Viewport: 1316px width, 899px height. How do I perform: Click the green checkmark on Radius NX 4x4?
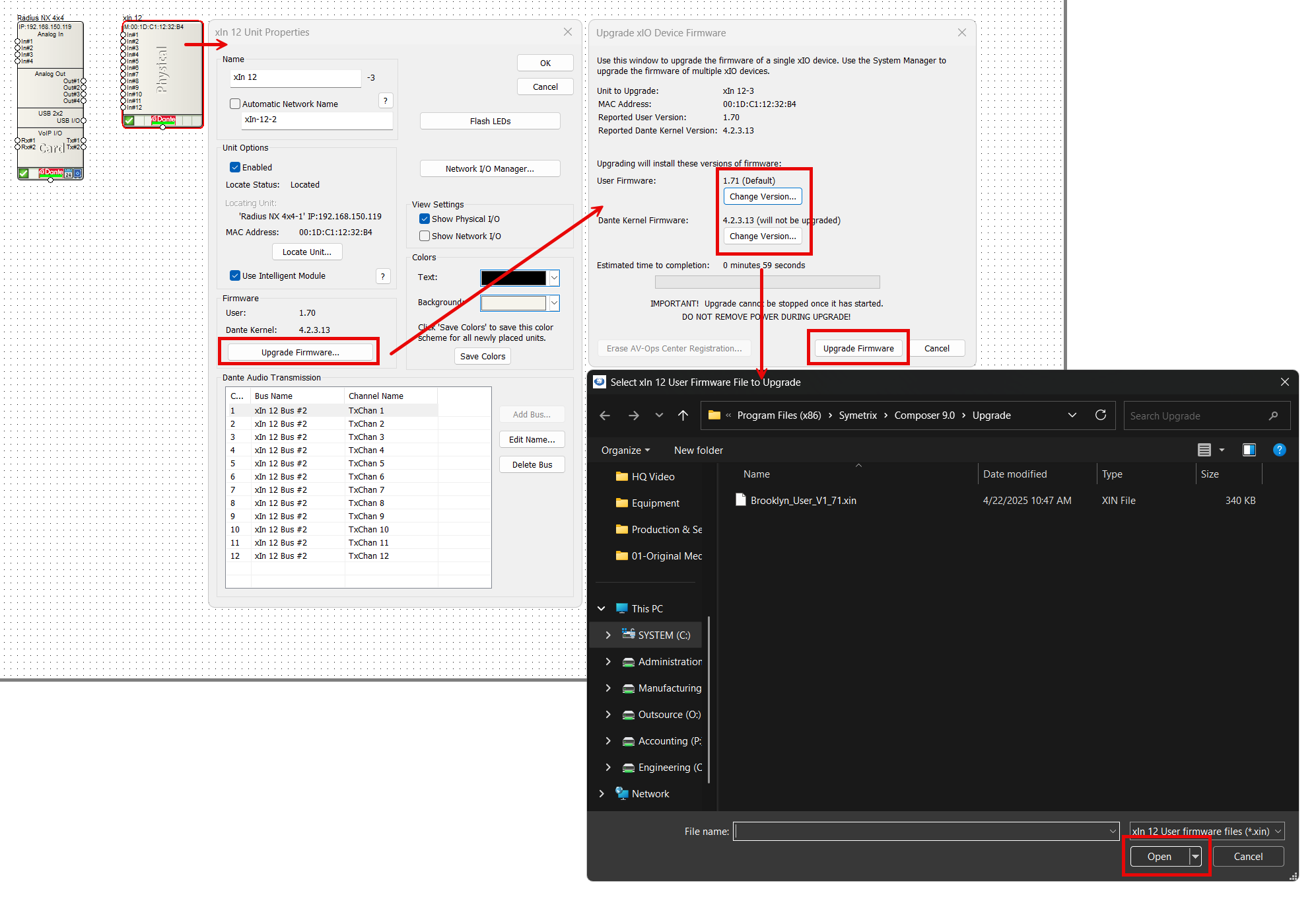click(x=24, y=173)
